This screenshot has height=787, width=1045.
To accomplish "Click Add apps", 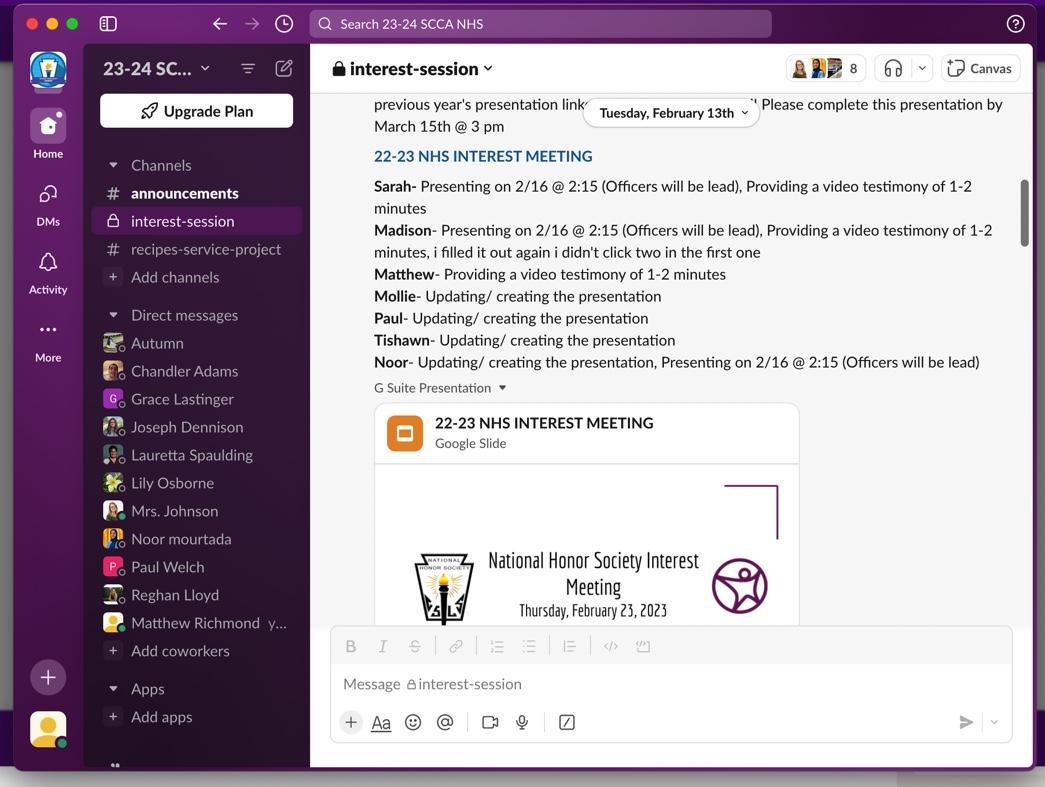I will (197, 717).
